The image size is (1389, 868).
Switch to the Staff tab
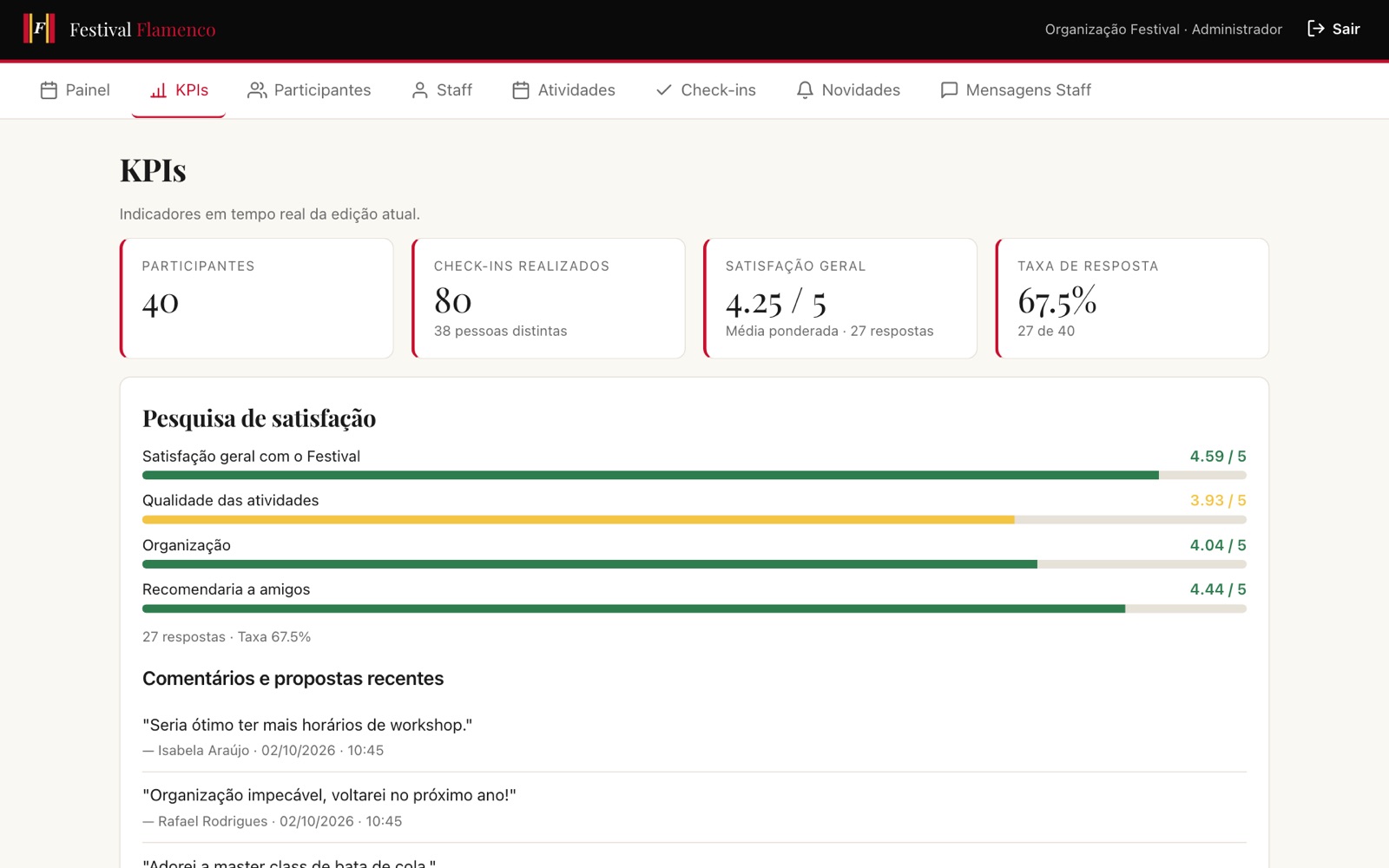[x=442, y=90]
